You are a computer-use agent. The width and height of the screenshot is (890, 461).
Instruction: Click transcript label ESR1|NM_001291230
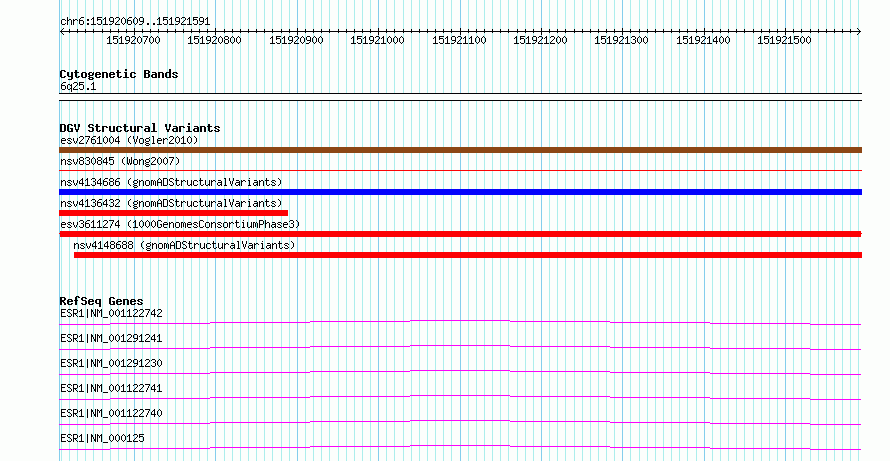(111, 363)
